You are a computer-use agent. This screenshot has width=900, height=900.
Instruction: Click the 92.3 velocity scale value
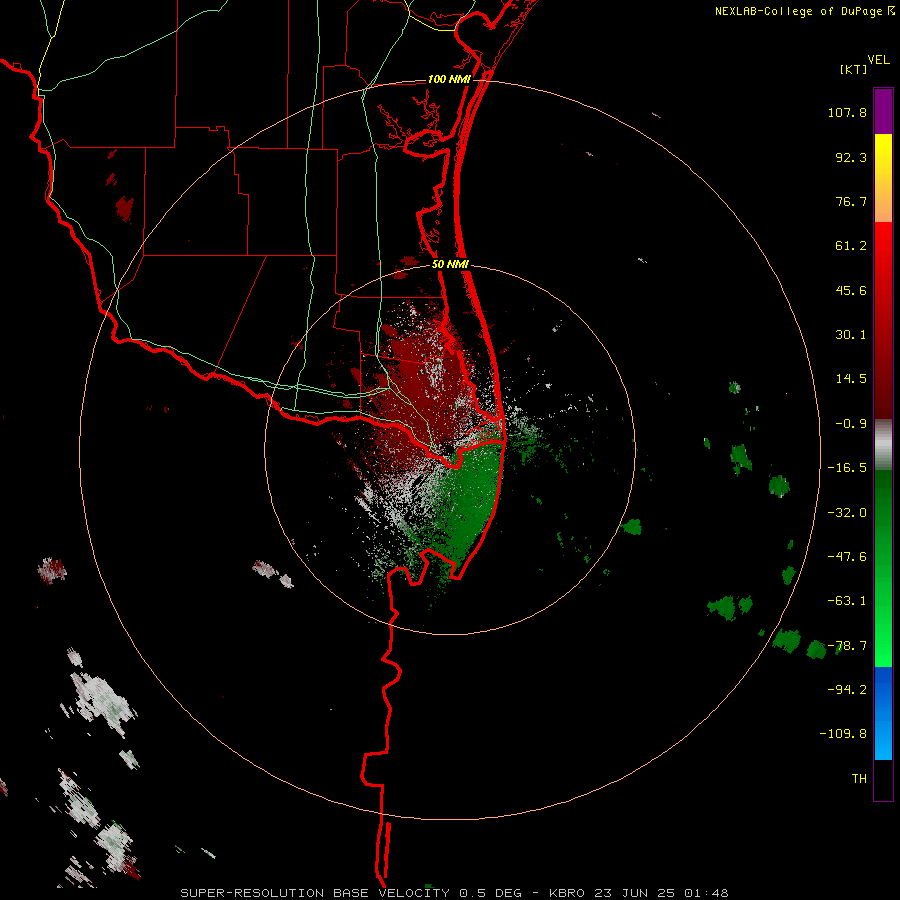point(851,157)
